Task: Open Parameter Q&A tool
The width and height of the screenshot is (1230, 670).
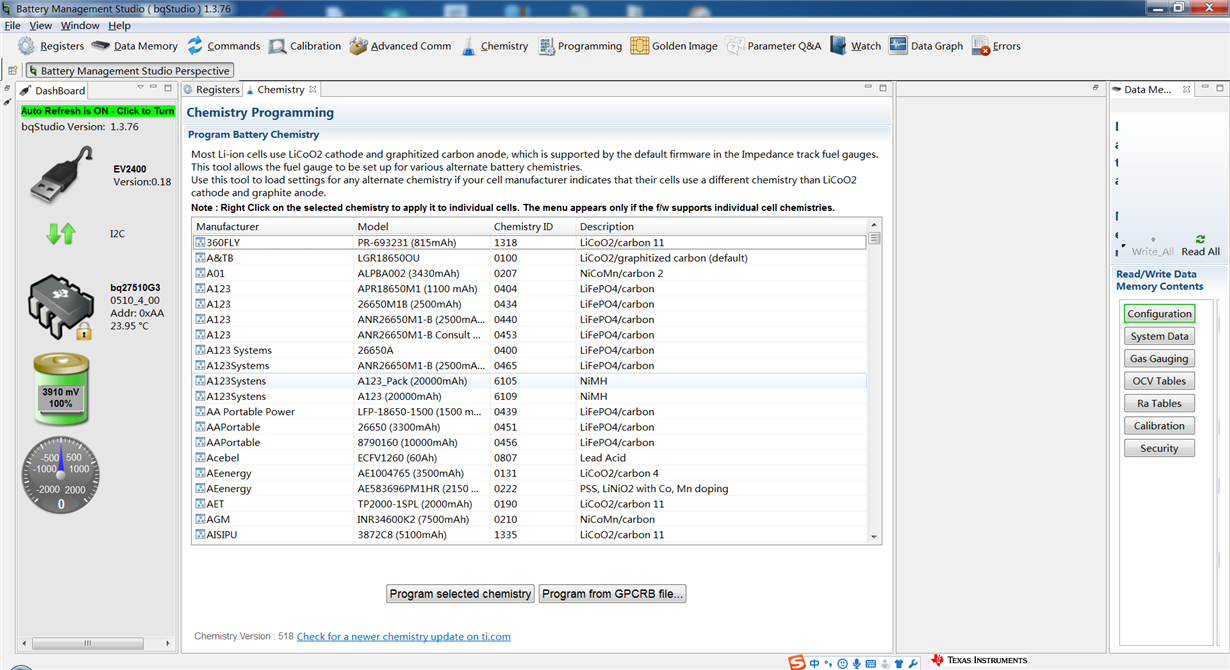Action: pos(774,46)
